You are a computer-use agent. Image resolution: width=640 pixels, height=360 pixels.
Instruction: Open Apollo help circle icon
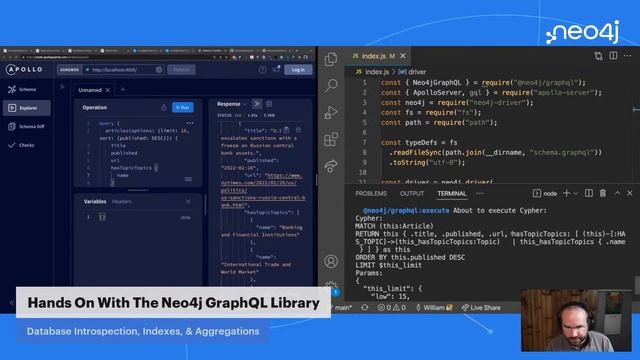[262, 70]
